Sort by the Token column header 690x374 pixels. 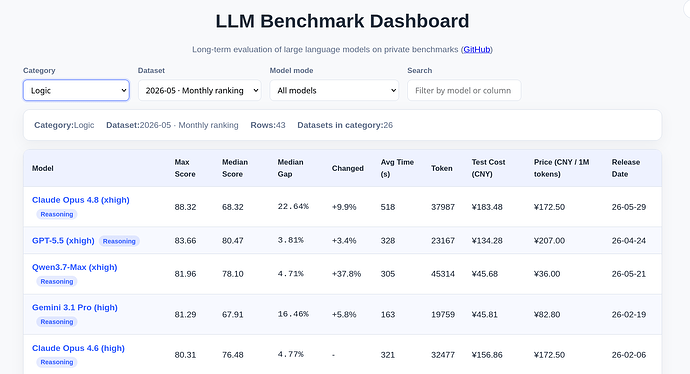coord(442,168)
